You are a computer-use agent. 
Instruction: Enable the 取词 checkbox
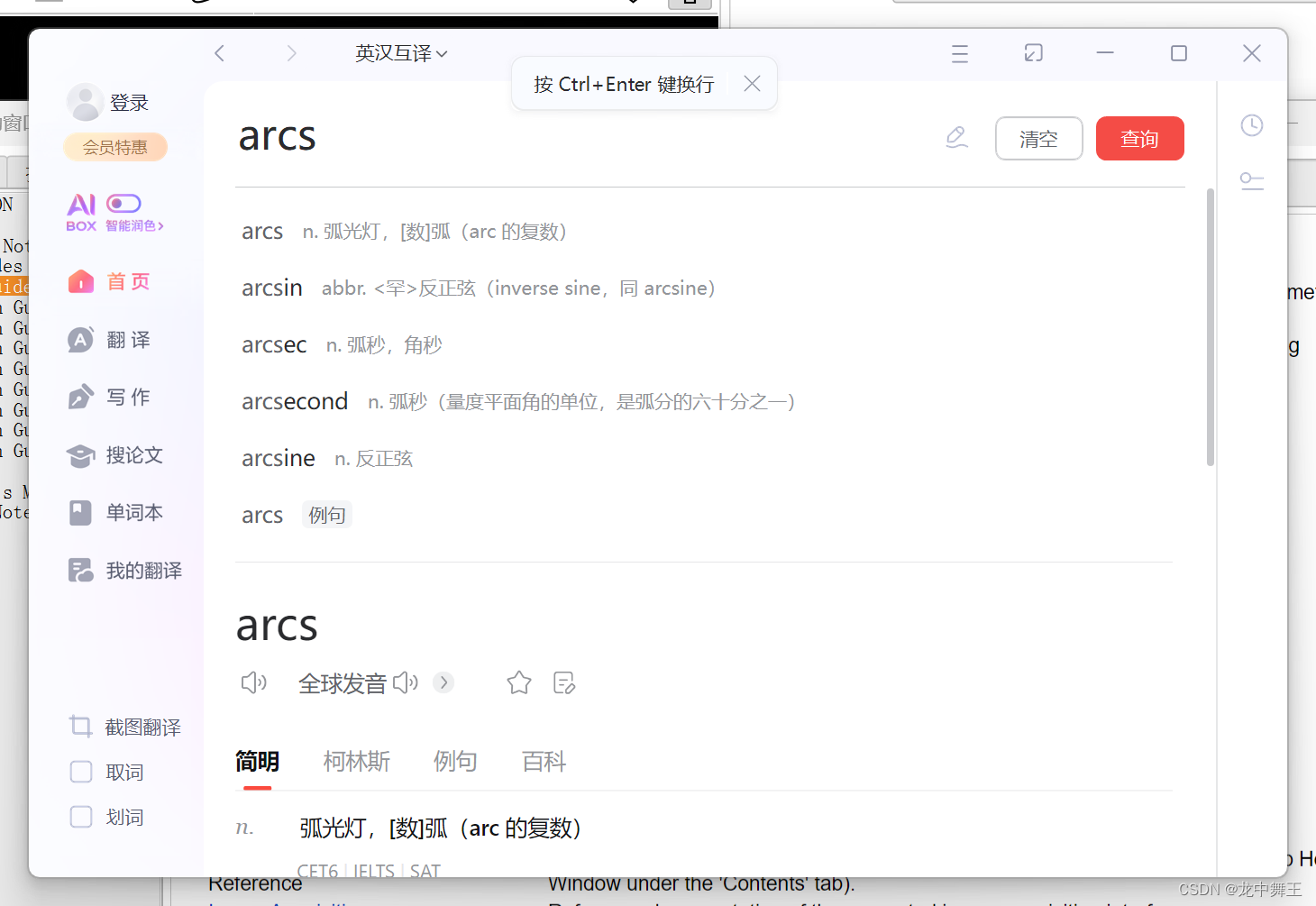81,772
